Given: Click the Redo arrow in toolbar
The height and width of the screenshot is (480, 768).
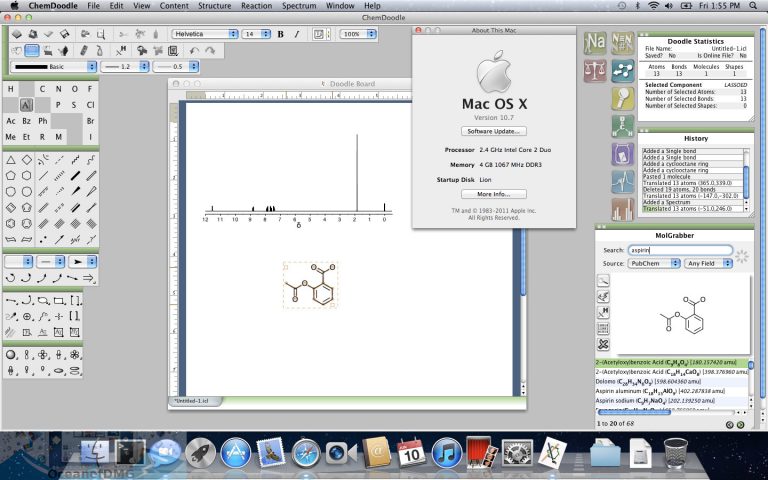Looking at the screenshot, I should click(210, 50).
